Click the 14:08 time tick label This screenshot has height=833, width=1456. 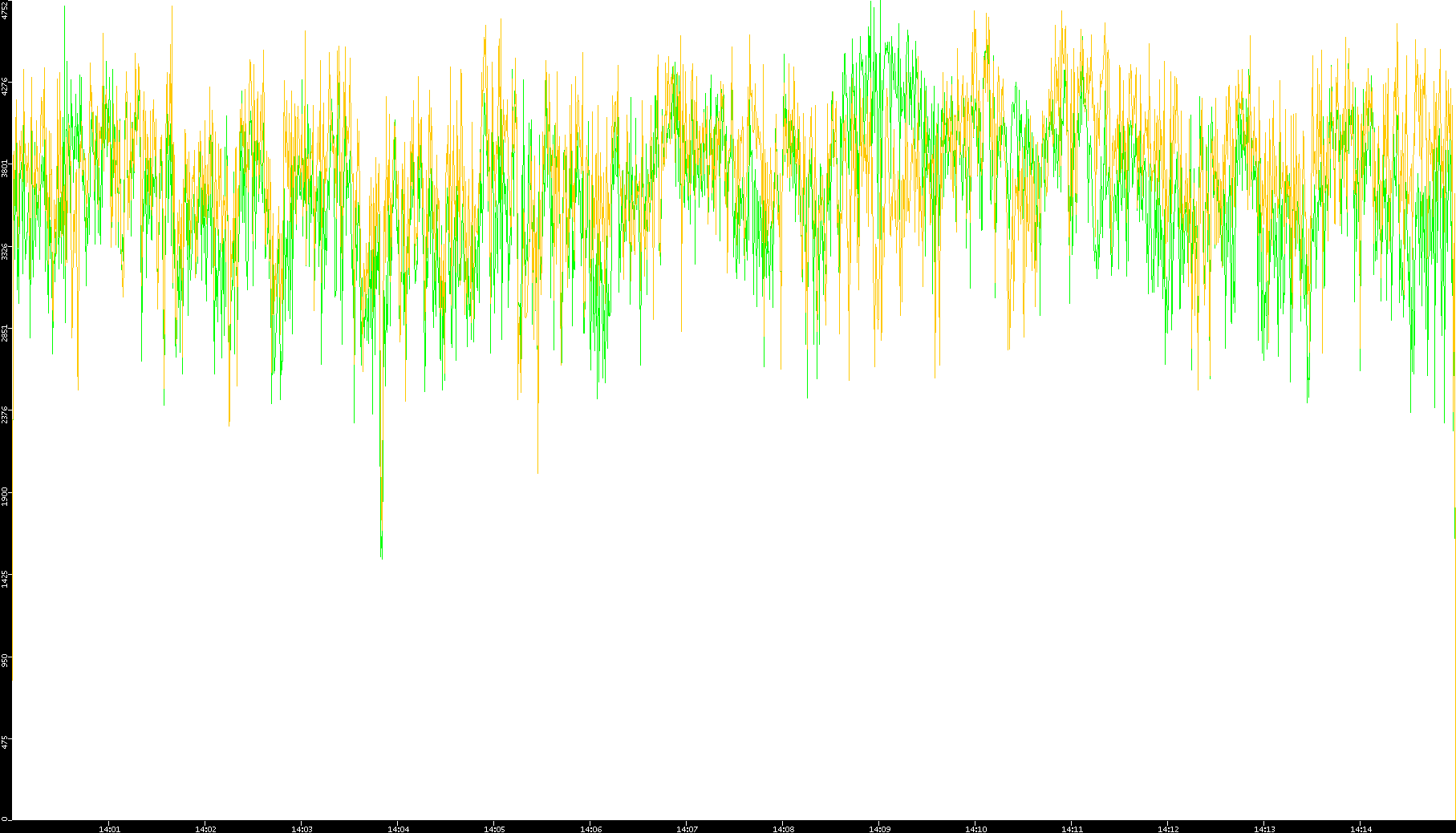[783, 829]
